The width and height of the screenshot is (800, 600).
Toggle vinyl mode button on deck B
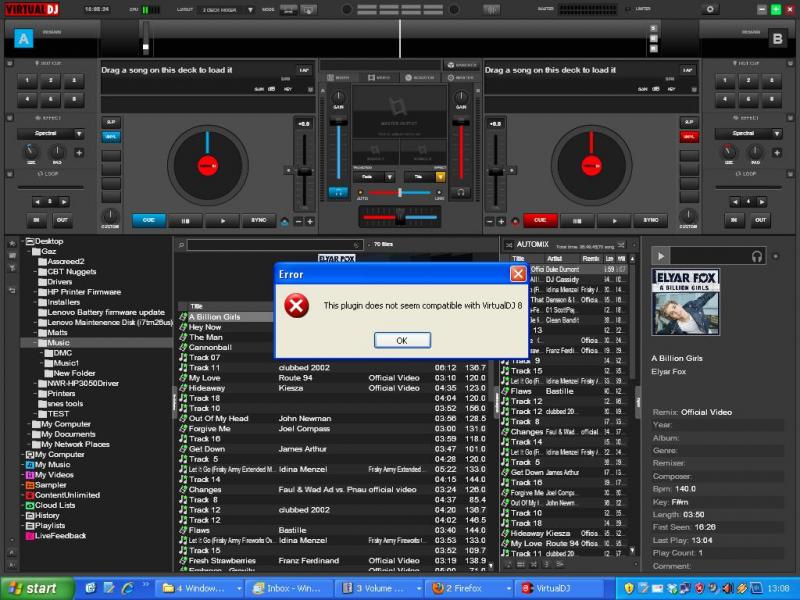click(x=688, y=136)
